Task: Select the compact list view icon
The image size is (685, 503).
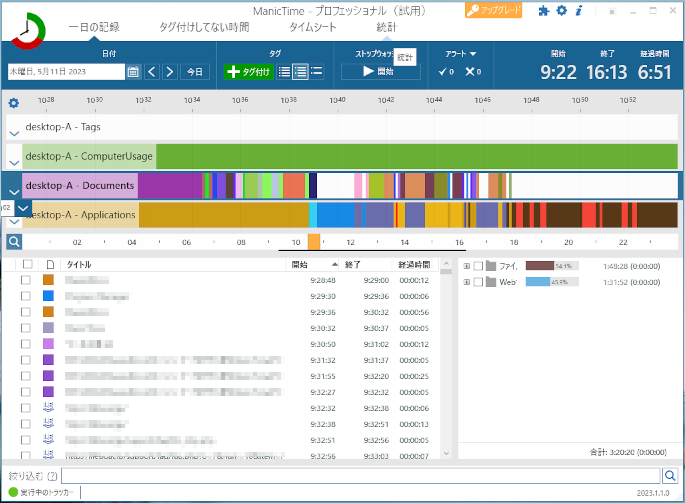Action: tap(284, 72)
